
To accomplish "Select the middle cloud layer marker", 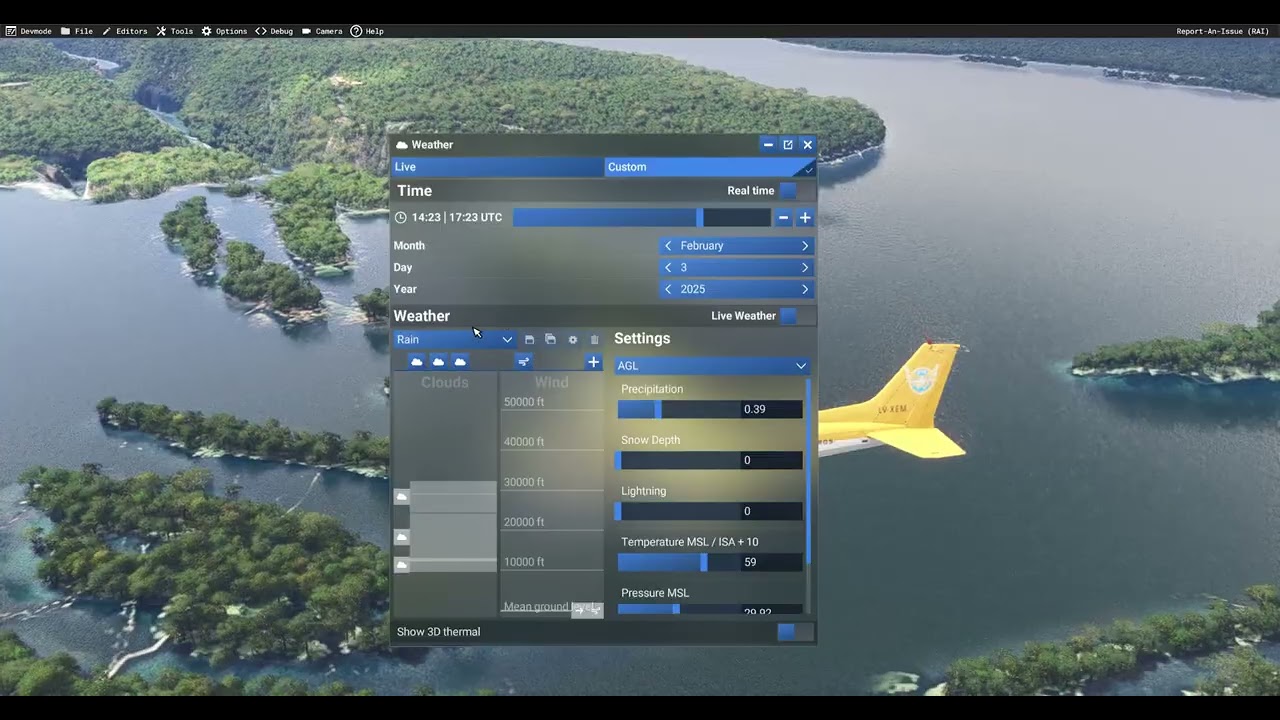I will pyautogui.click(x=401, y=538).
